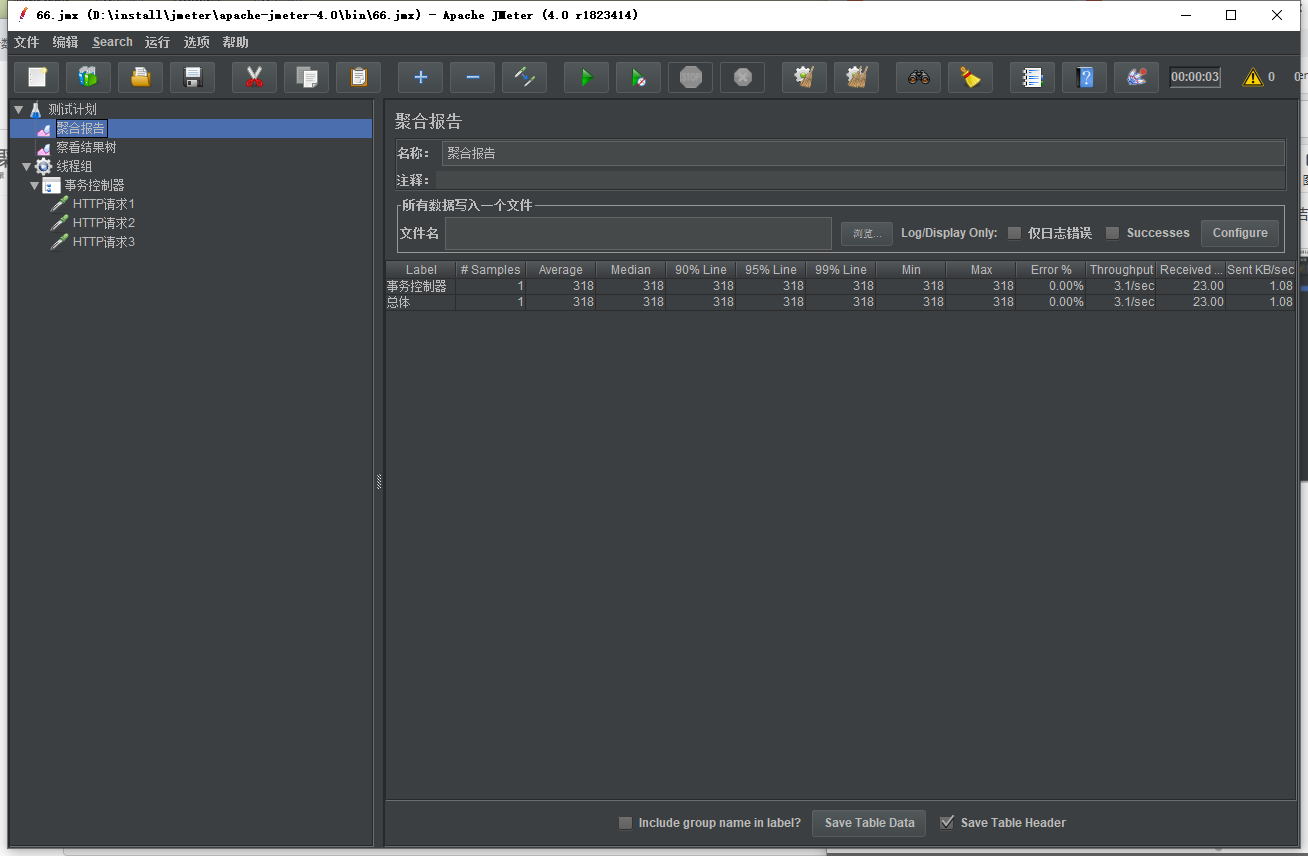Image resolution: width=1308 pixels, height=856 pixels.
Task: Open the Templates toolbar icon
Action: pyautogui.click(x=89, y=77)
